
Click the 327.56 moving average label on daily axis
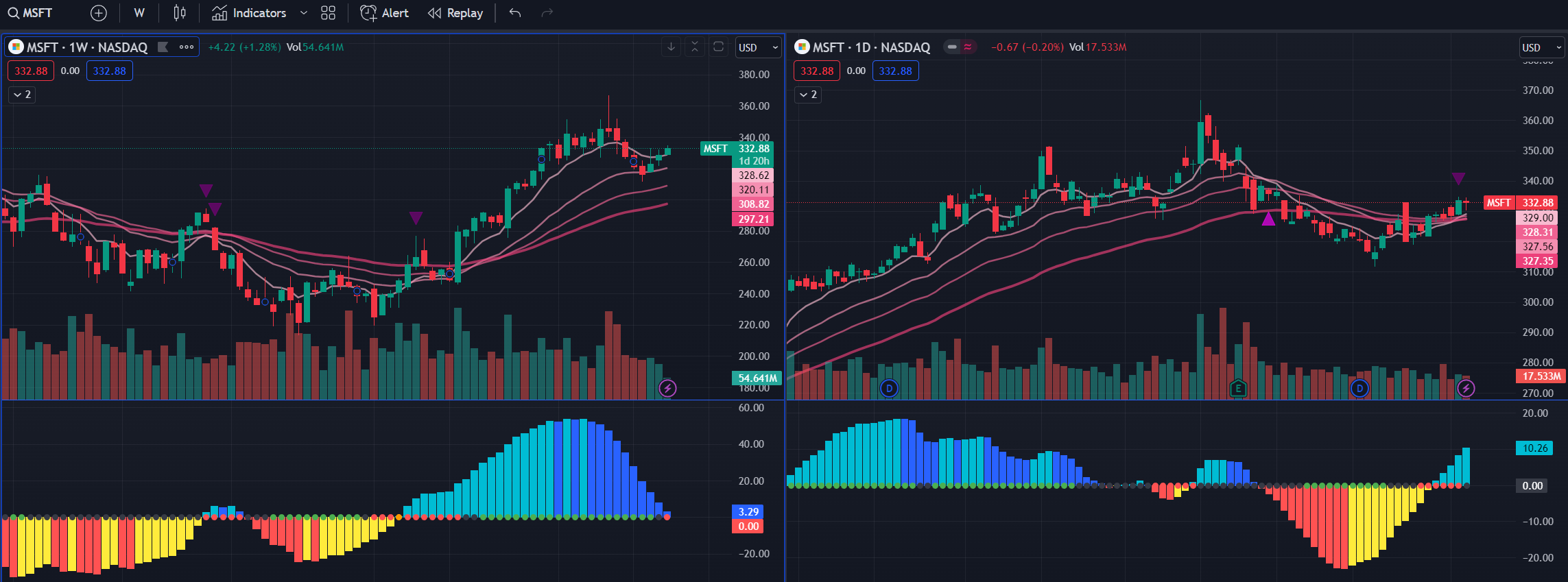coord(1536,247)
